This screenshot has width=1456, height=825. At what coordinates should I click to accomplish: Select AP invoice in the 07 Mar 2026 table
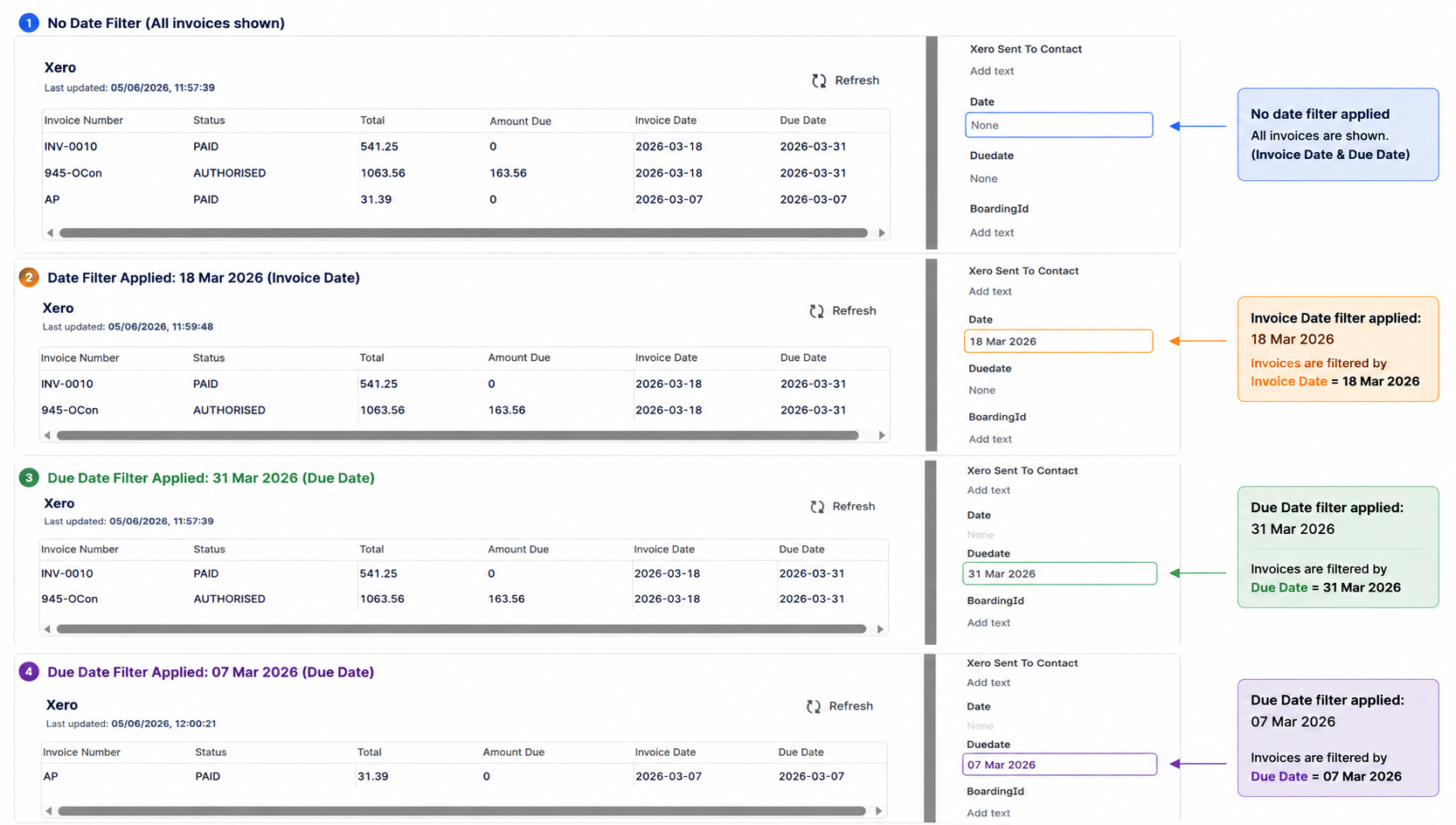tap(51, 776)
